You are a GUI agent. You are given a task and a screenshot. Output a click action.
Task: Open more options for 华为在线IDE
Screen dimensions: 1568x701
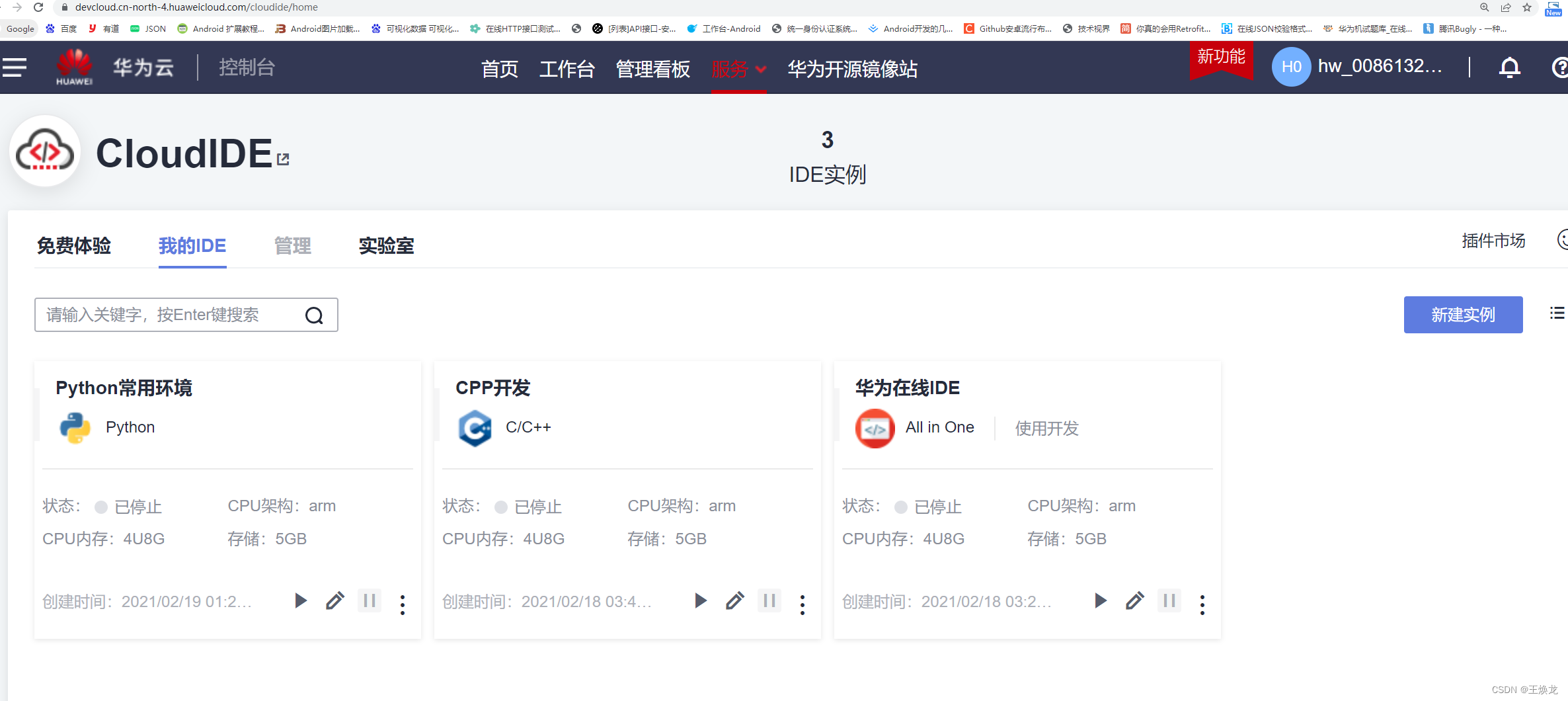(1202, 604)
